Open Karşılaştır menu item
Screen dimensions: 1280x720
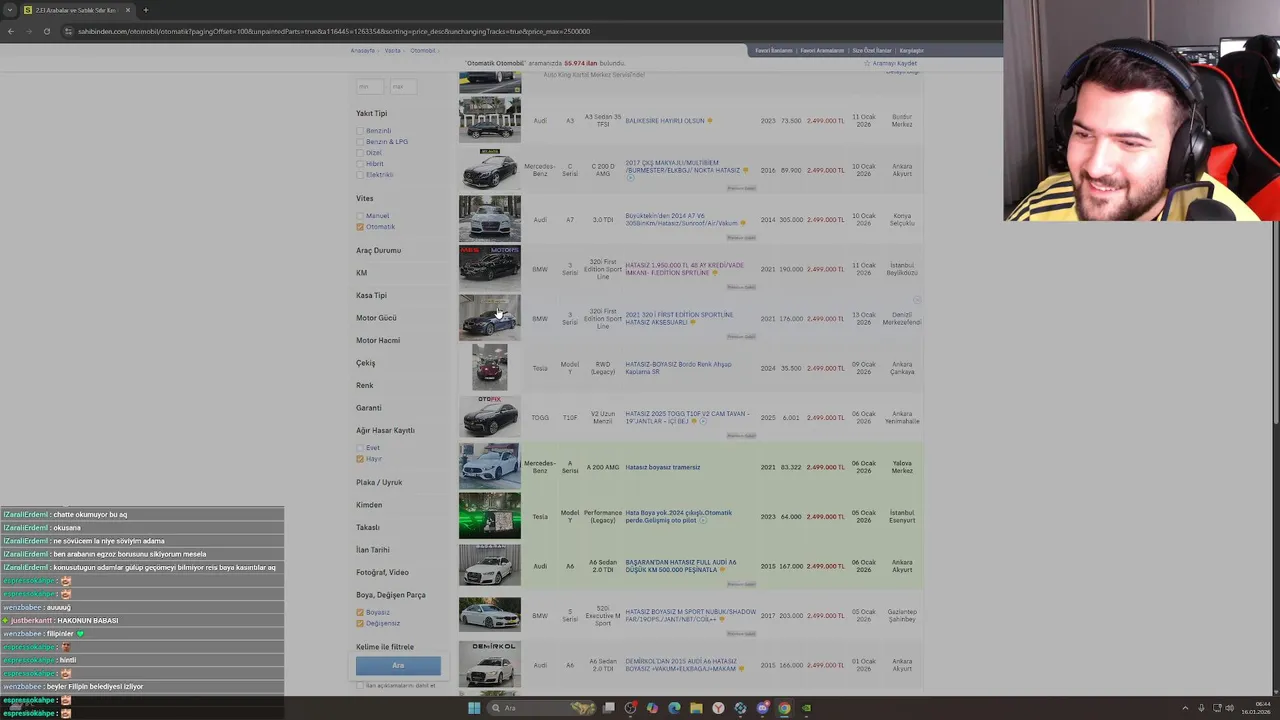click(x=911, y=50)
